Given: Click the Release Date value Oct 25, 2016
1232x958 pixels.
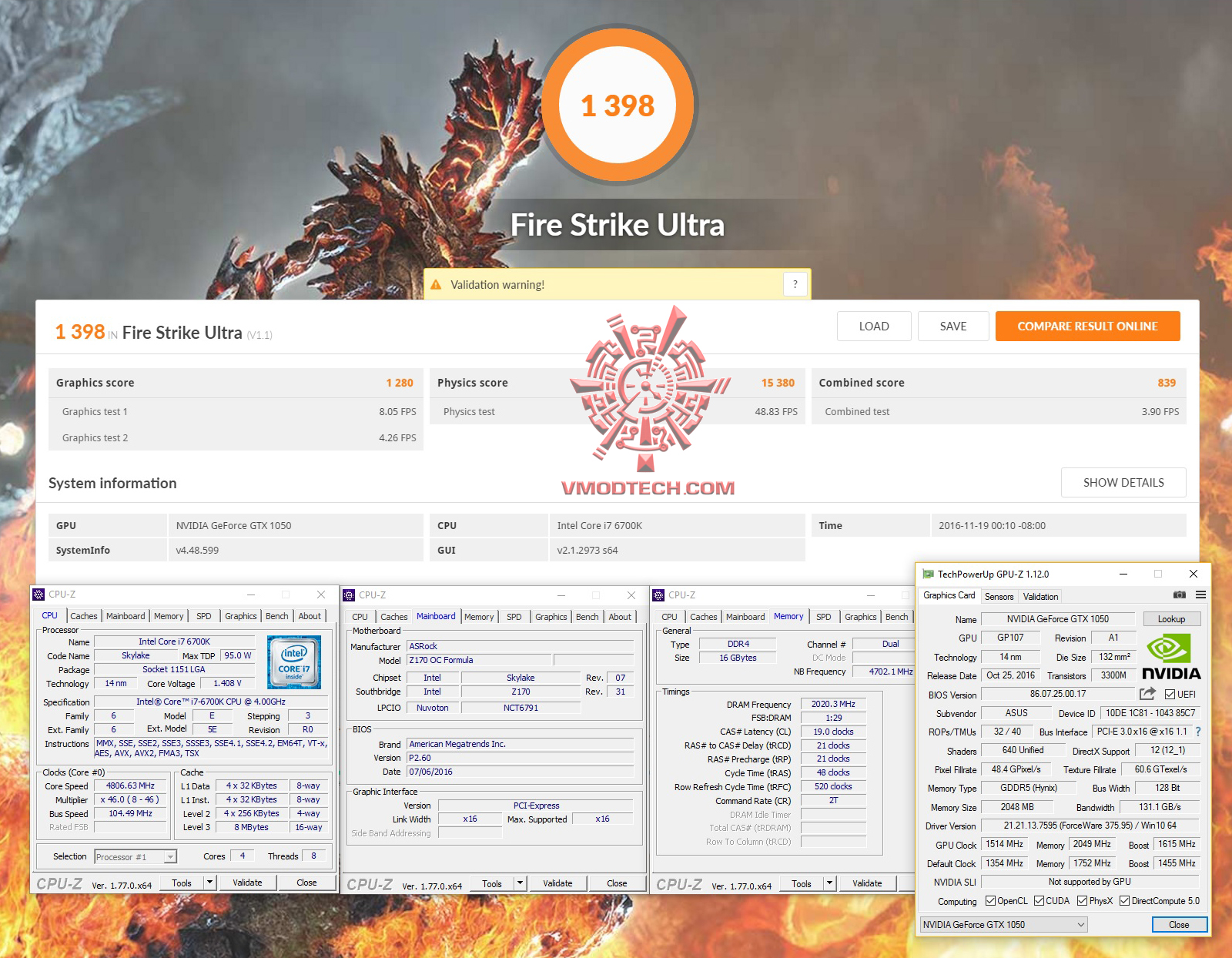Looking at the screenshot, I should coord(1011,675).
